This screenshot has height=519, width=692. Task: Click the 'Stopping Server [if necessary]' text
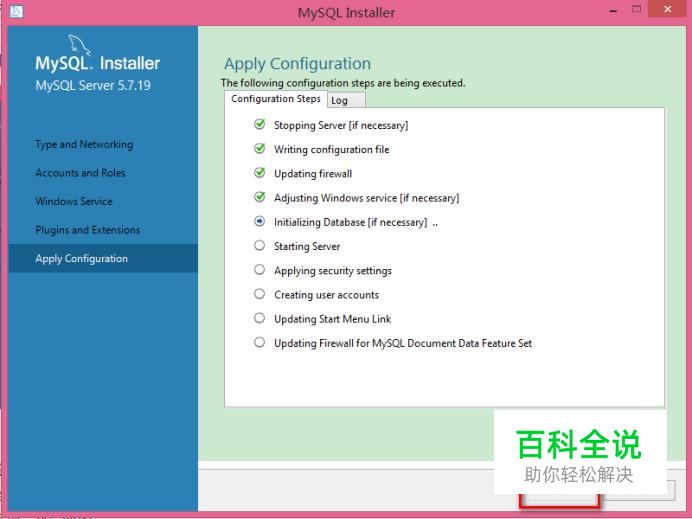point(341,125)
